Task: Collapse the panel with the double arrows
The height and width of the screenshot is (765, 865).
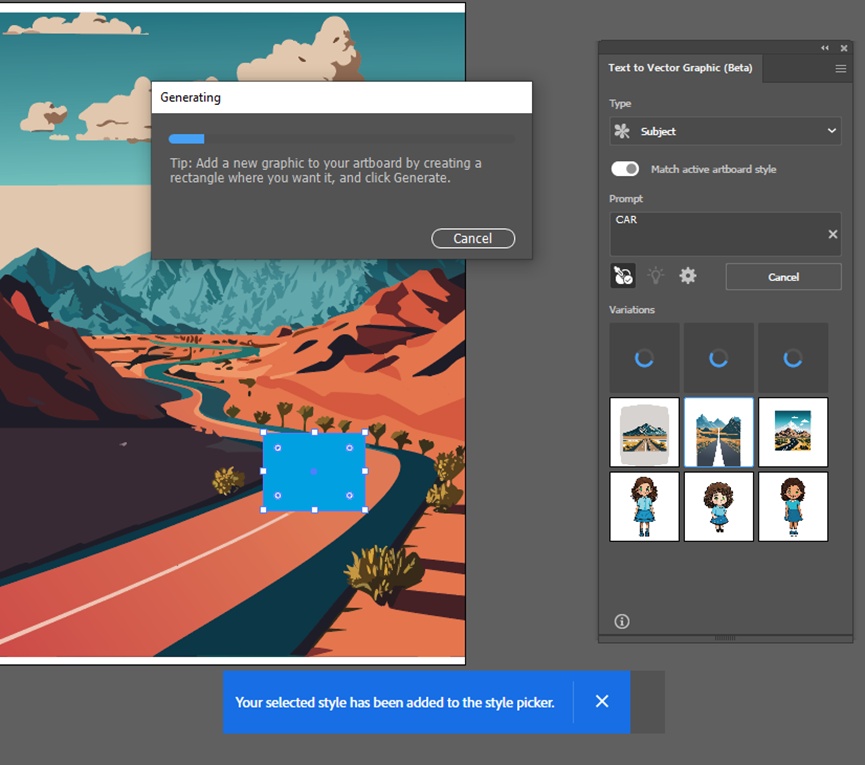Action: point(825,48)
